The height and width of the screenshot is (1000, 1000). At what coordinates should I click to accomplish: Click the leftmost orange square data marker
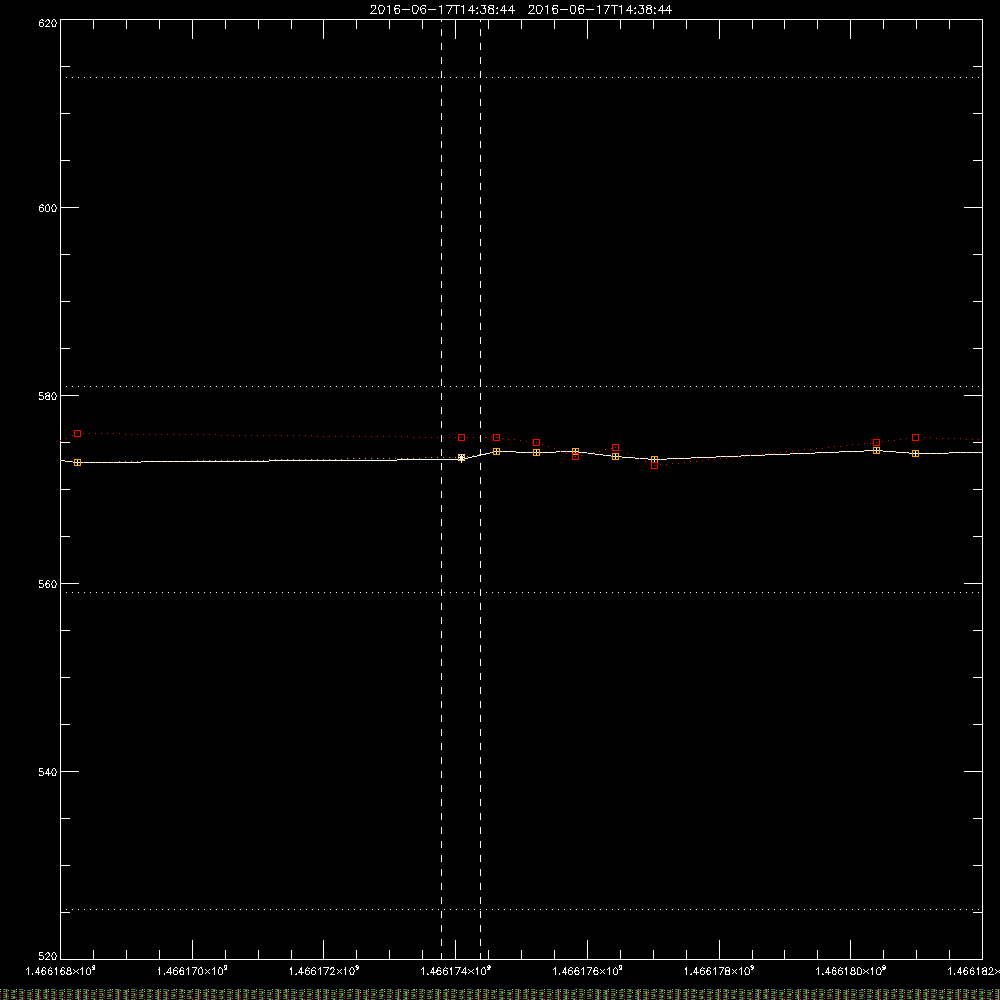click(x=78, y=462)
